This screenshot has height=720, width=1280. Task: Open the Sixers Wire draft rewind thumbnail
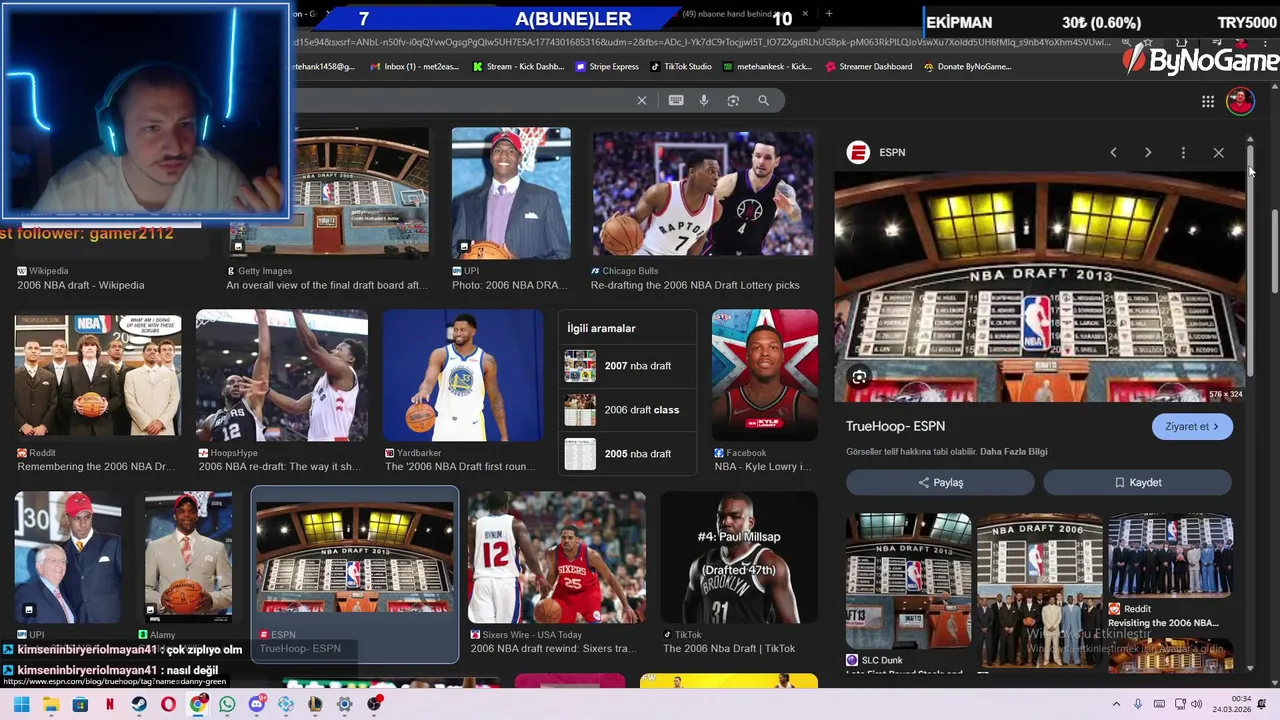[557, 558]
